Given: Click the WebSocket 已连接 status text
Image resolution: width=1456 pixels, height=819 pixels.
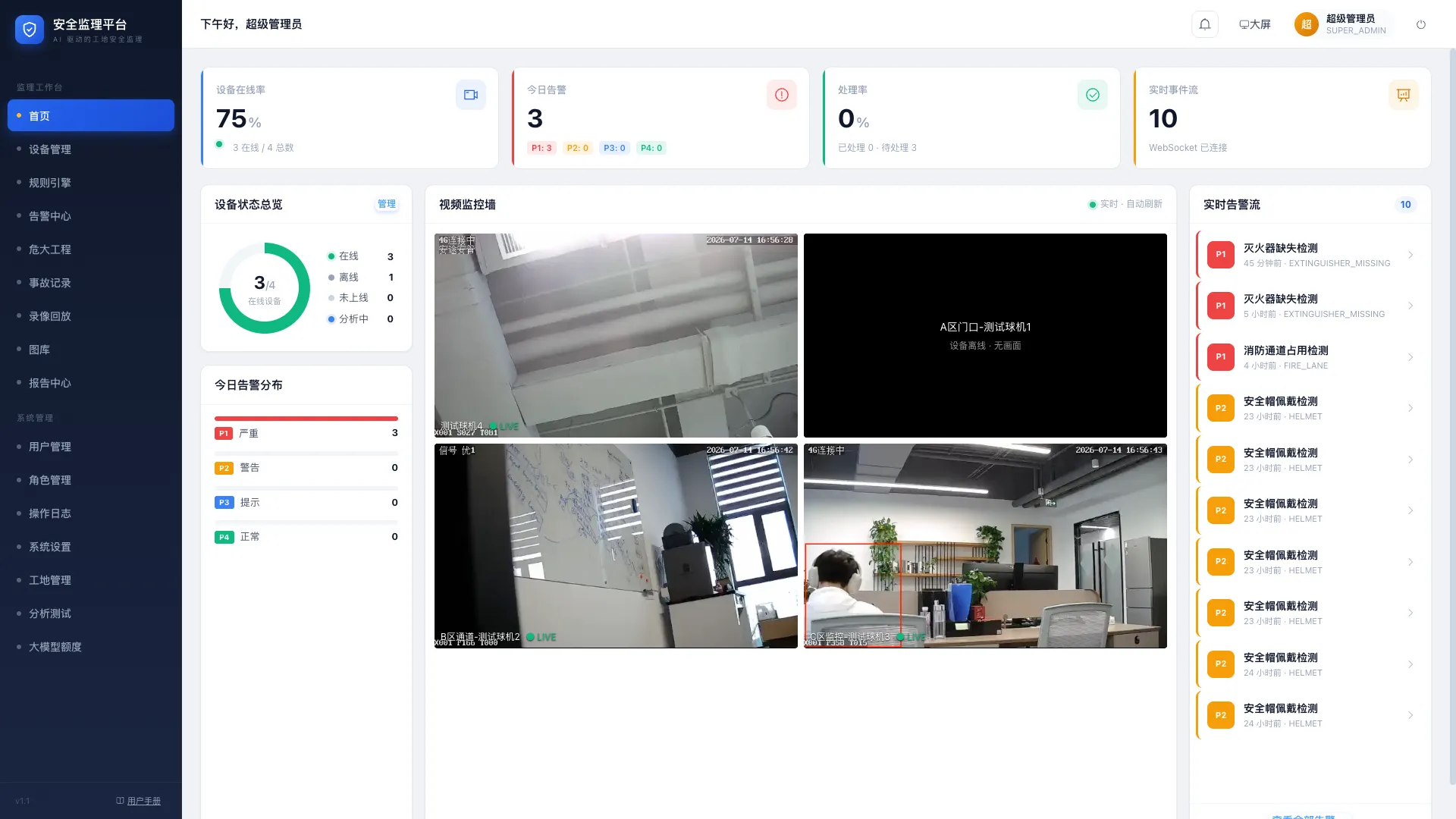Looking at the screenshot, I should pyautogui.click(x=1188, y=148).
